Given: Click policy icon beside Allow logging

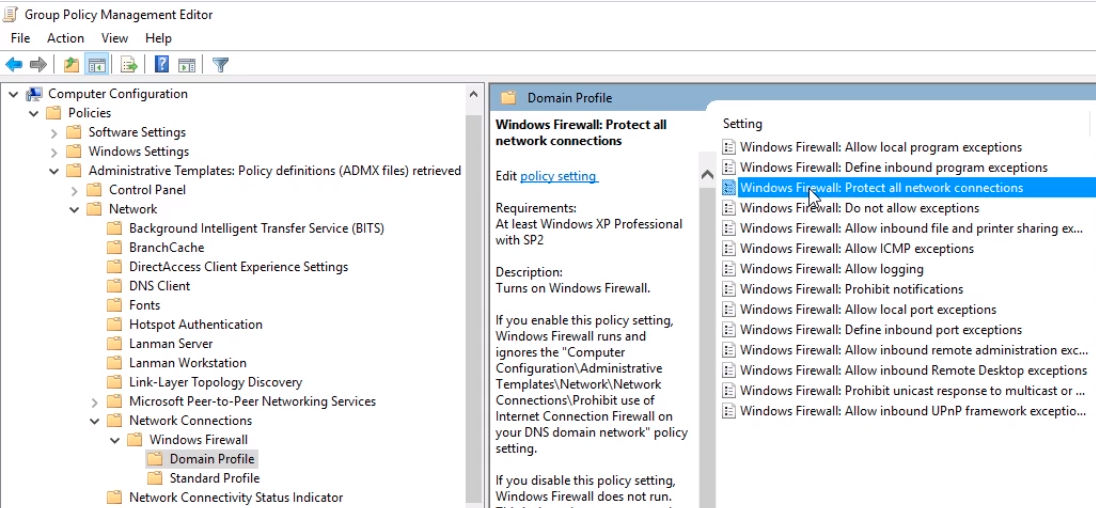Looking at the screenshot, I should point(729,269).
